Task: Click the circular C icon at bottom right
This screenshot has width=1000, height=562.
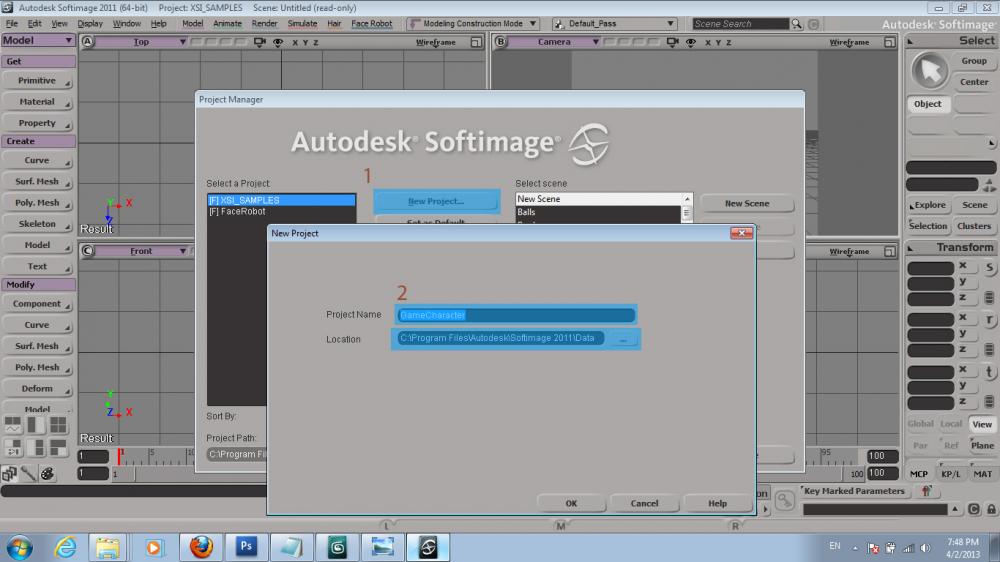Action: [974, 509]
